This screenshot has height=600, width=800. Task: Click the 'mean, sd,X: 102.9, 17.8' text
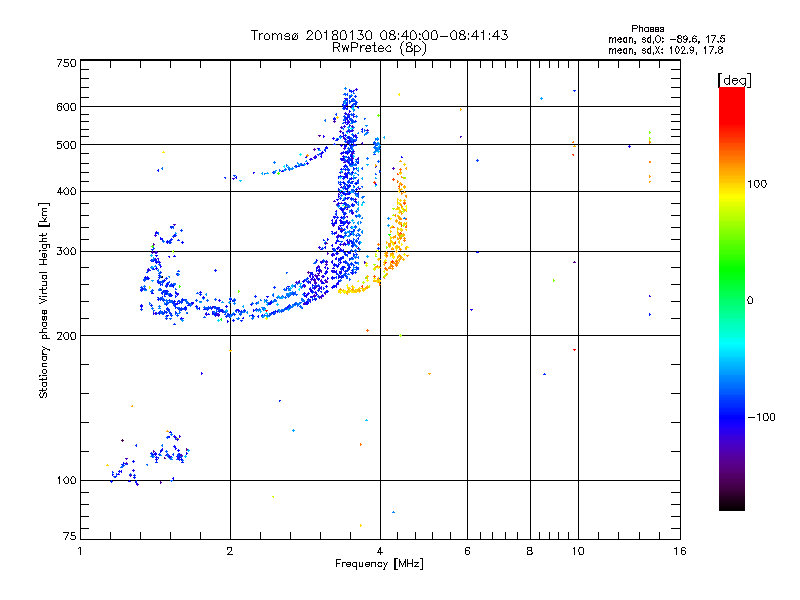[x=665, y=50]
